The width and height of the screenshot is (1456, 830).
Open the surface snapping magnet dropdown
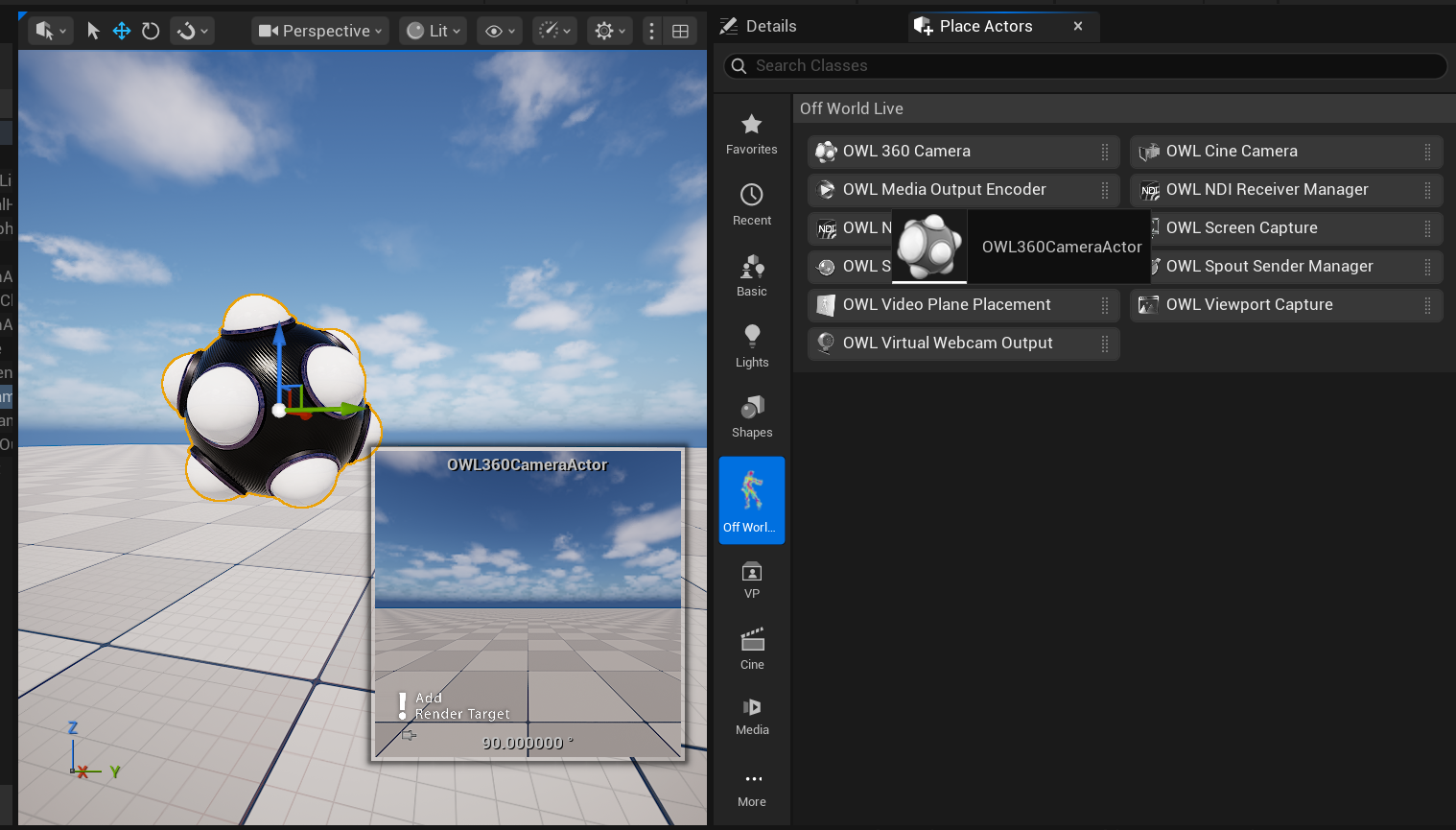[x=192, y=31]
